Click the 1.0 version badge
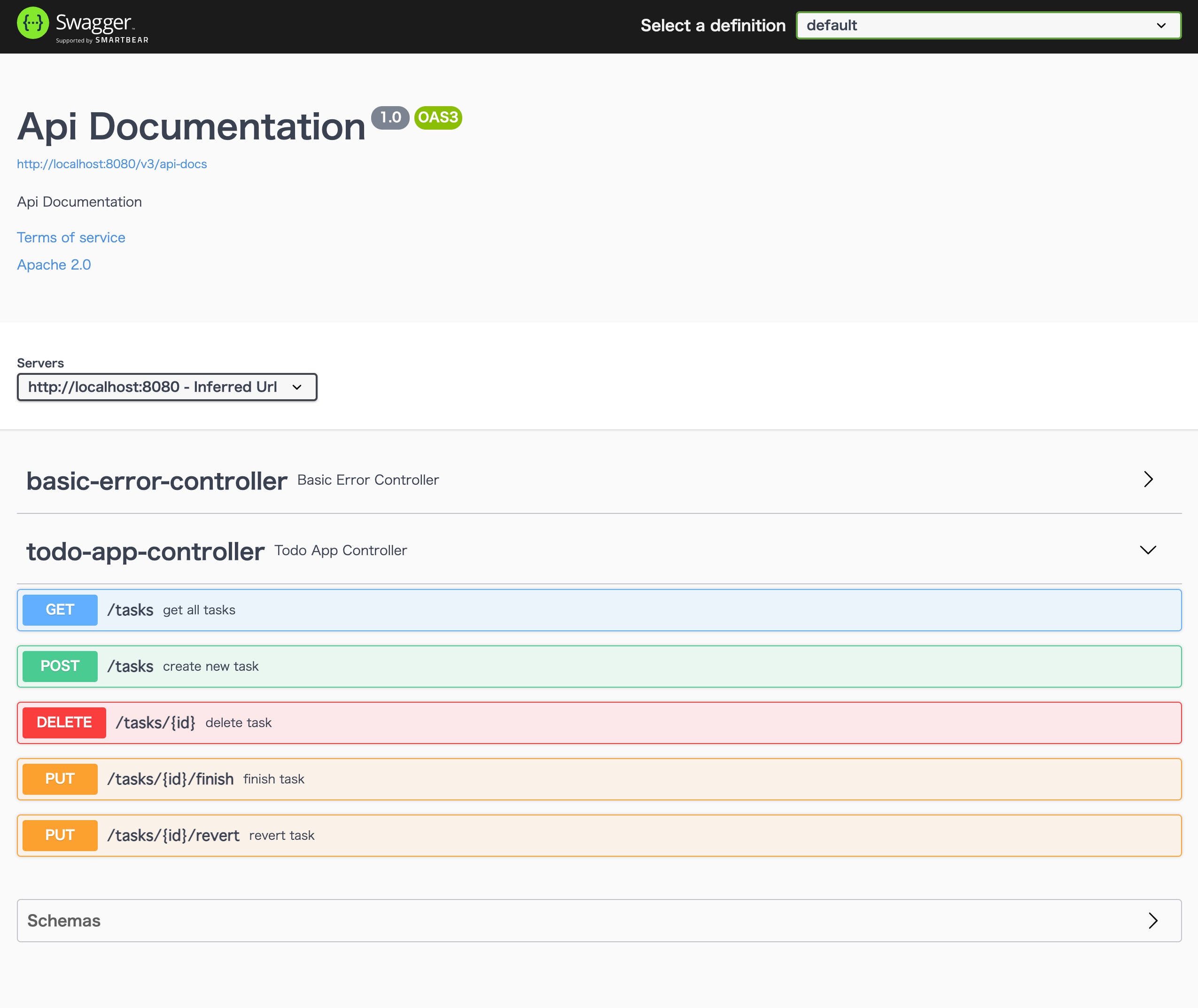1198x1008 pixels. pos(390,118)
